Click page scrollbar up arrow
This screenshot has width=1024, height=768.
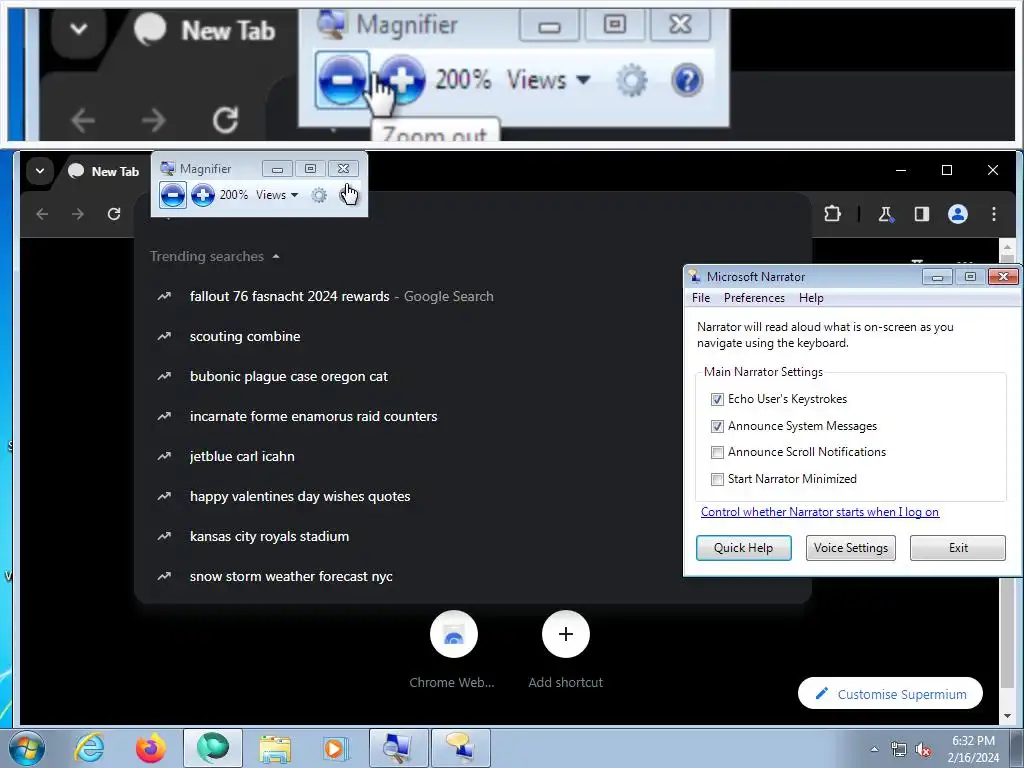[1007, 247]
